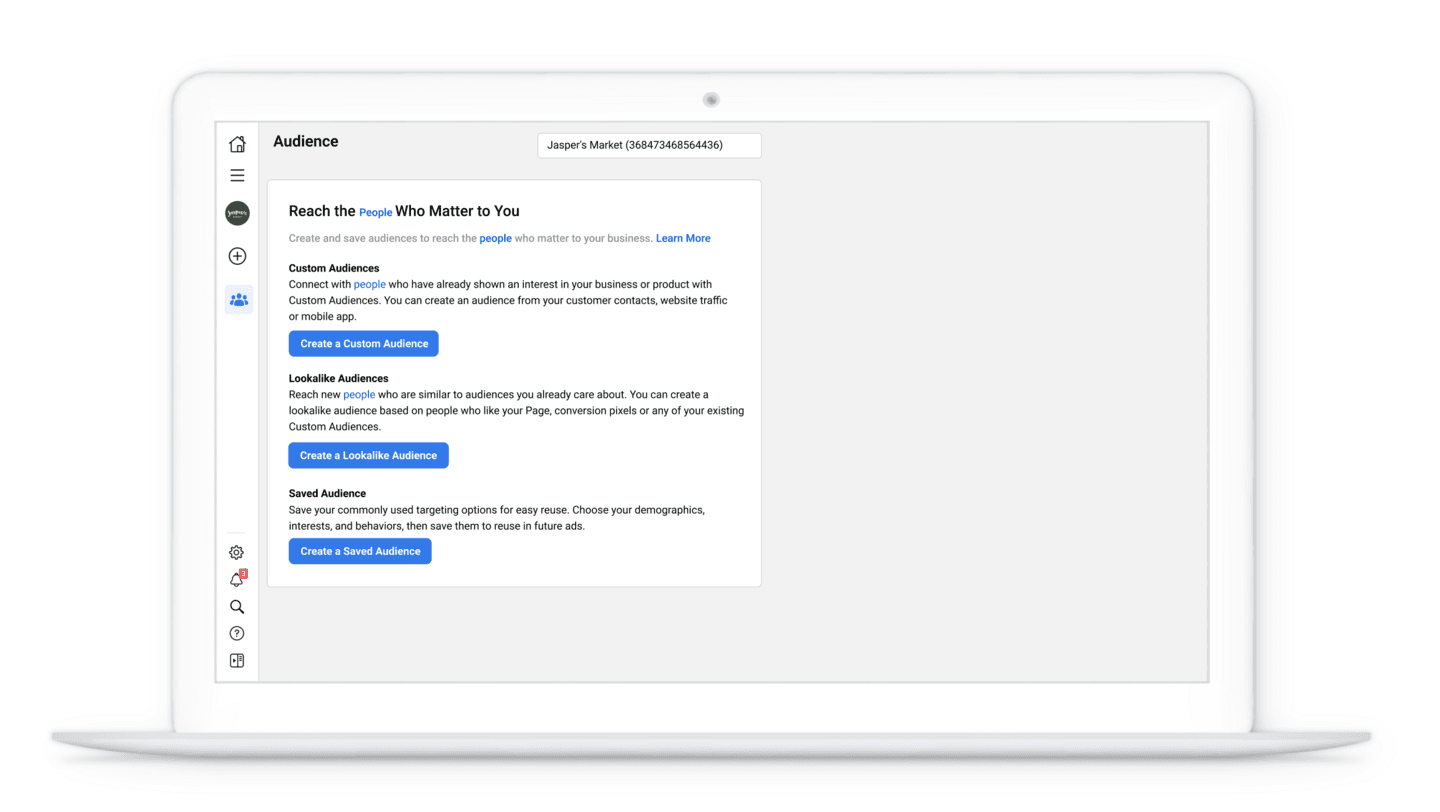Select the Audiences people icon
Screen dimensions: 1440x812
point(238,299)
